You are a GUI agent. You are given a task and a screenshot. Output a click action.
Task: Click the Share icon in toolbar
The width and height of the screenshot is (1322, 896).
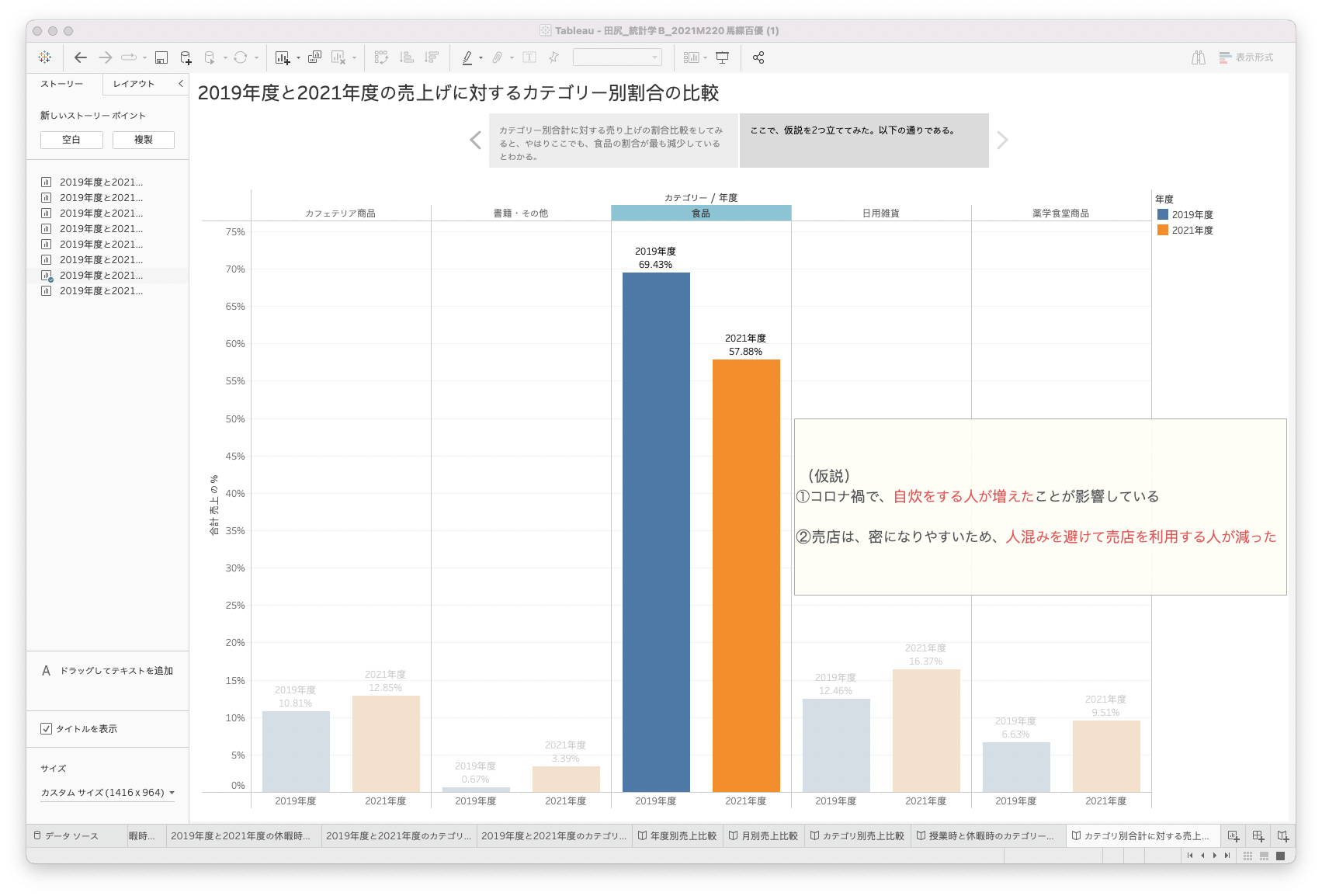click(758, 57)
